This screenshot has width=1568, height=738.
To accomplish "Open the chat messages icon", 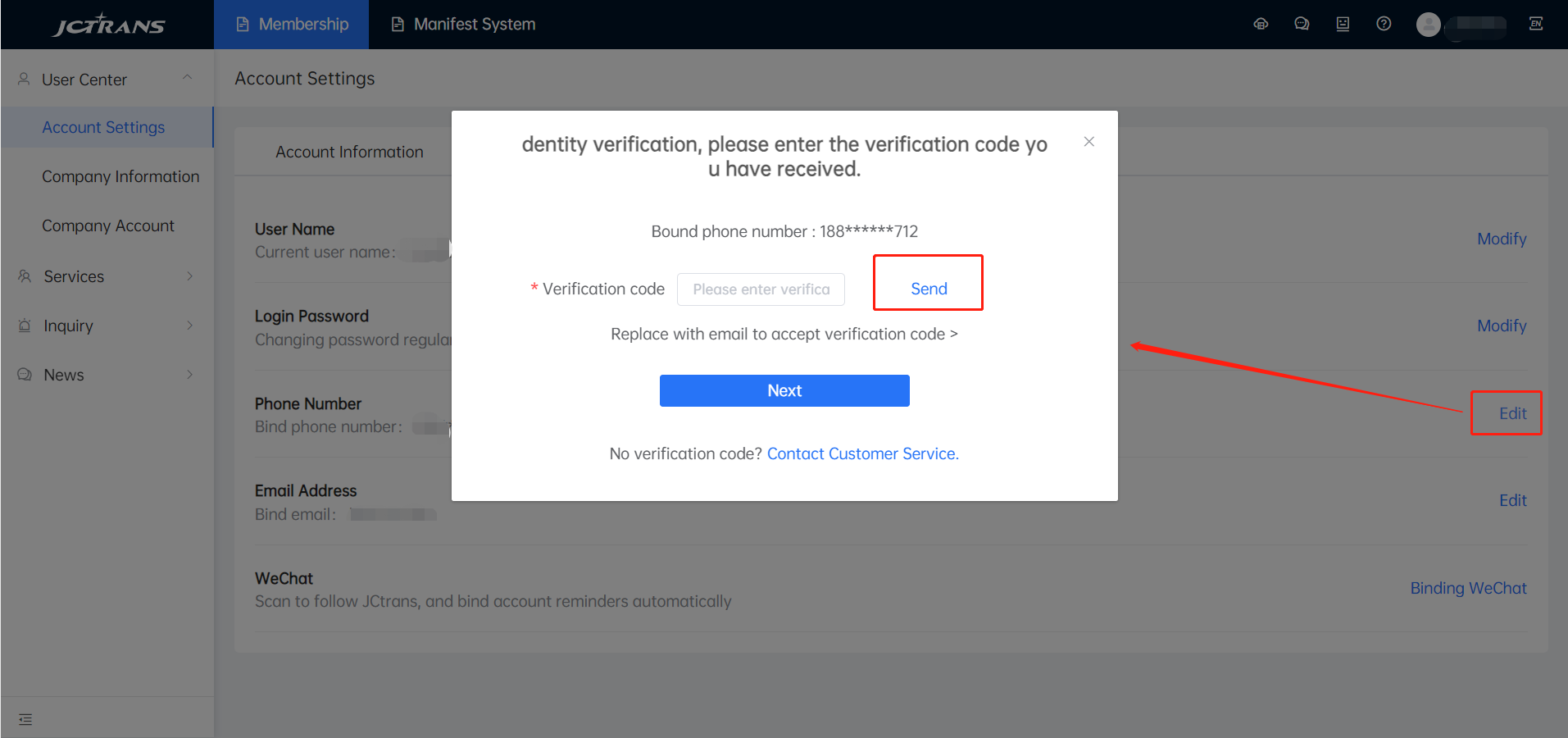I will [1302, 24].
